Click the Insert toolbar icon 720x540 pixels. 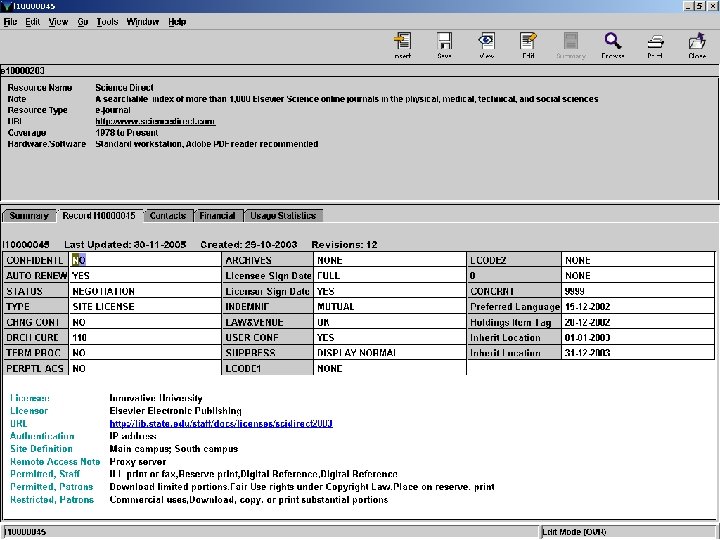403,45
